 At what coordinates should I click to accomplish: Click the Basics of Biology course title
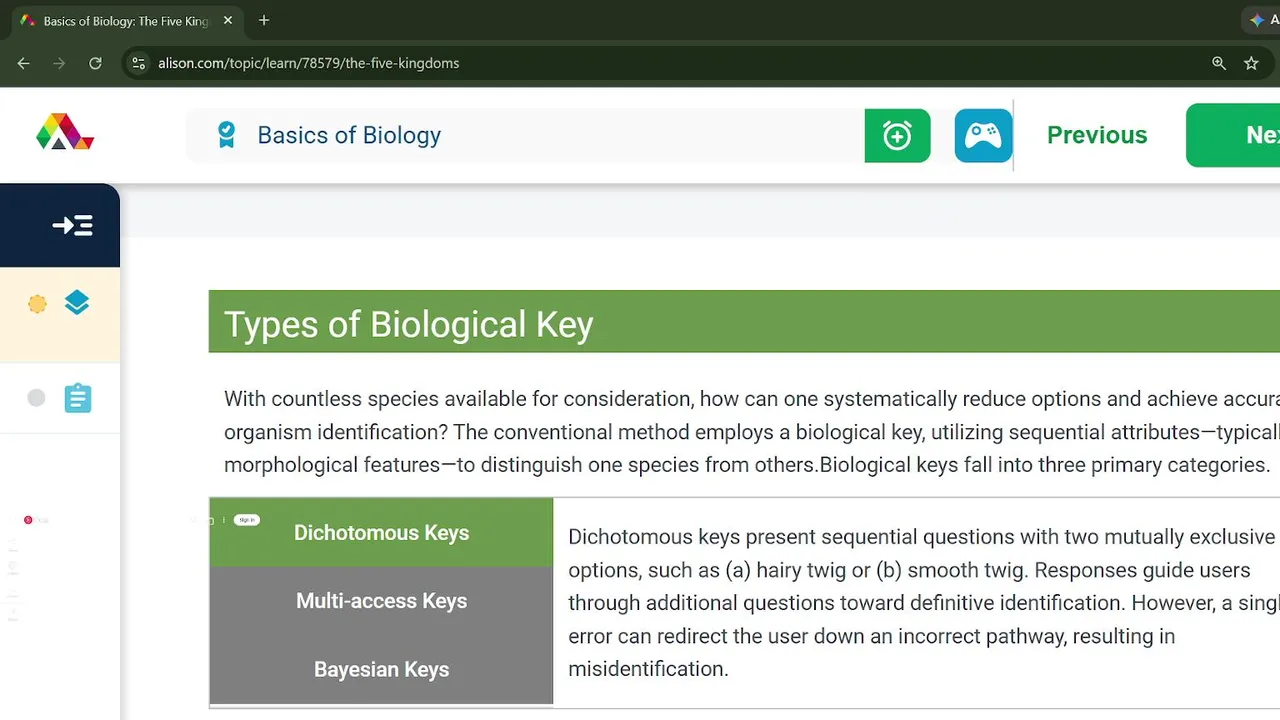coord(349,135)
